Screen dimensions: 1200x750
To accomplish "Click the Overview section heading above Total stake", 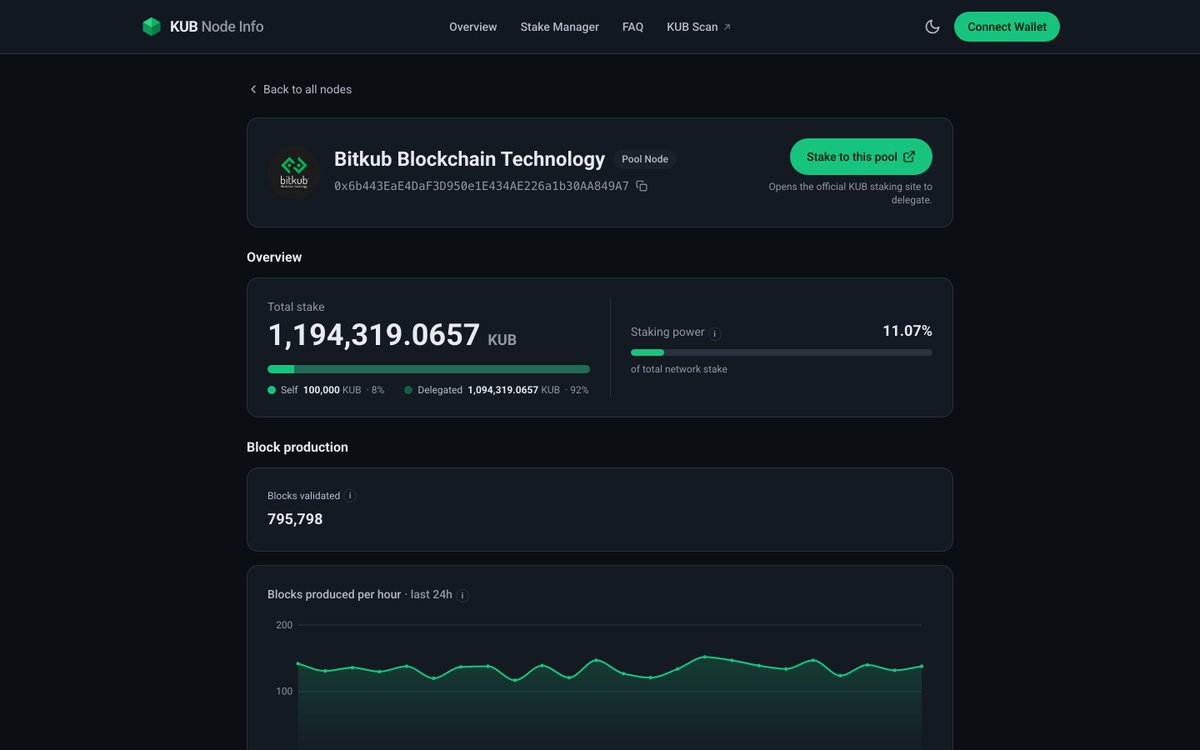I will [274, 257].
